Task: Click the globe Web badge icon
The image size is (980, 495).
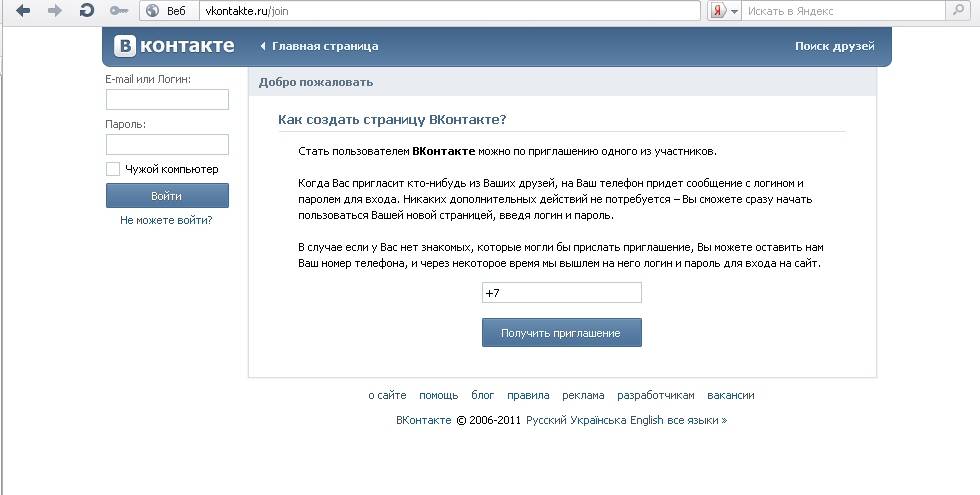Action: [153, 11]
